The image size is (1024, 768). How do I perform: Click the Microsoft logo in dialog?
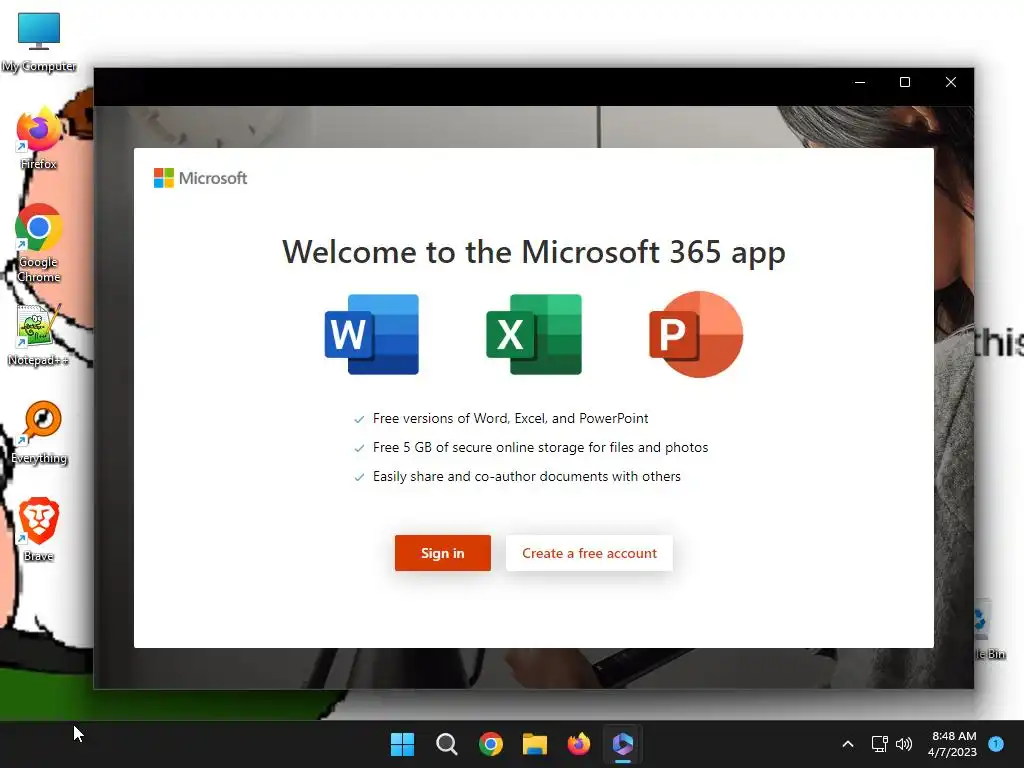(x=200, y=178)
